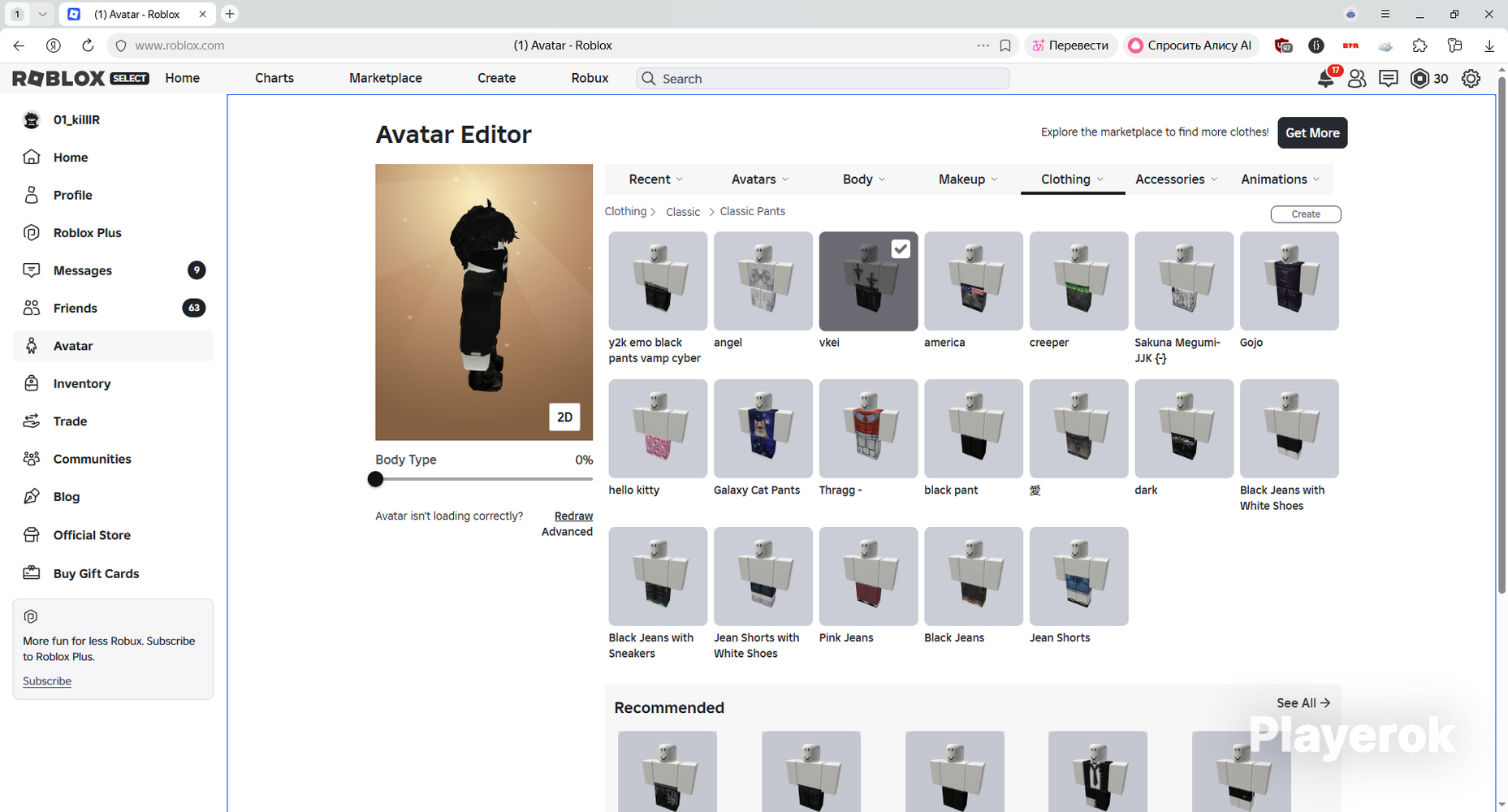Expand the Clothing dropdown tab
The width and height of the screenshot is (1508, 812).
pos(1072,179)
